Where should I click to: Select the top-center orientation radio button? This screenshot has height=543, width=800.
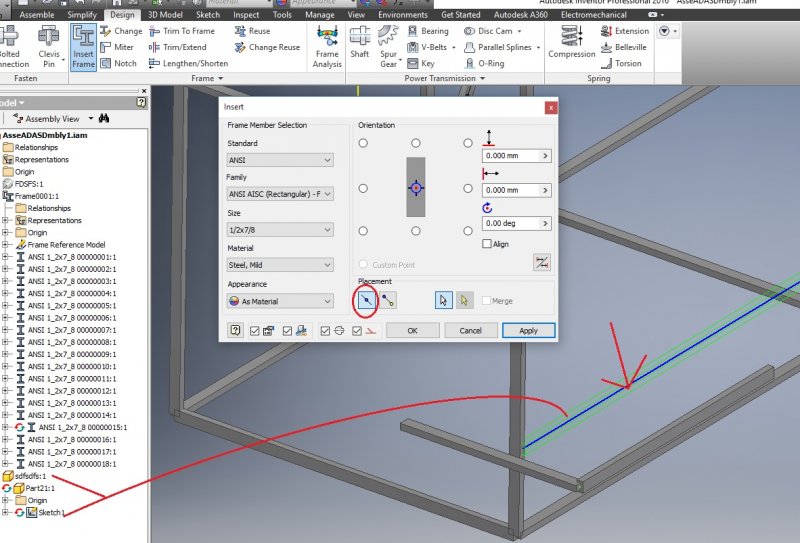(416, 143)
